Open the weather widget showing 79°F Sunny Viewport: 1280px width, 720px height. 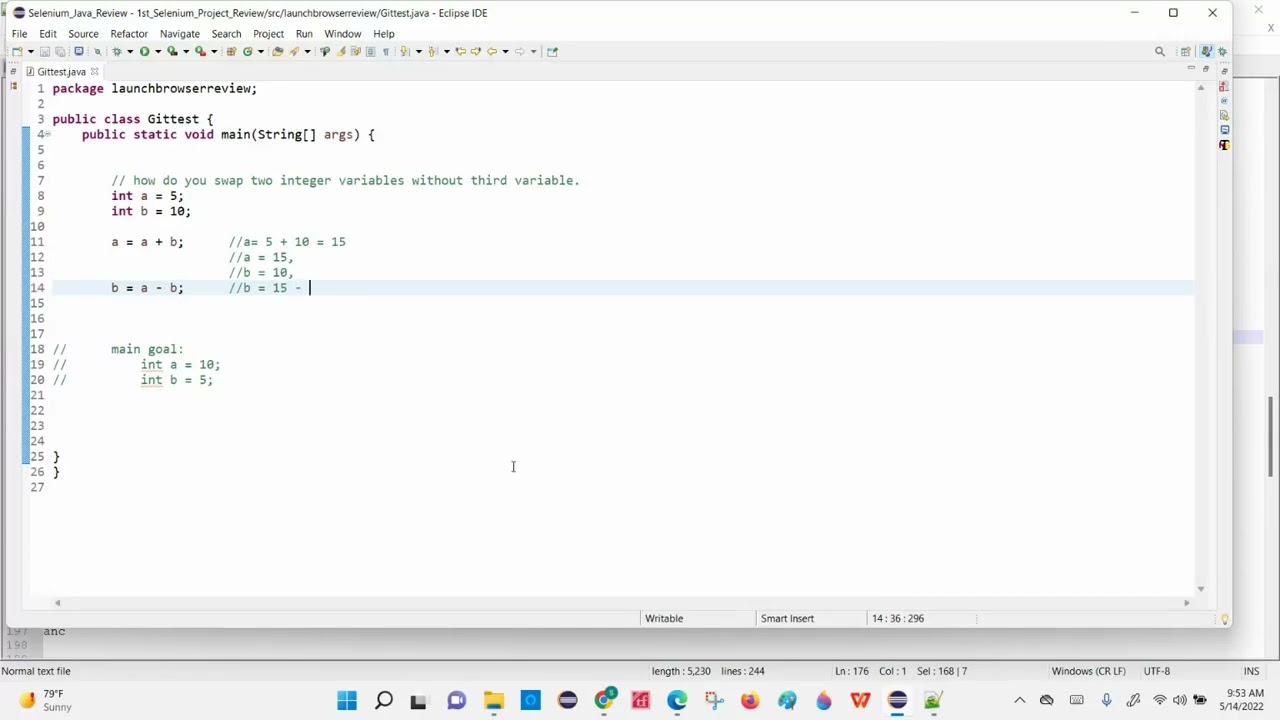(x=45, y=700)
